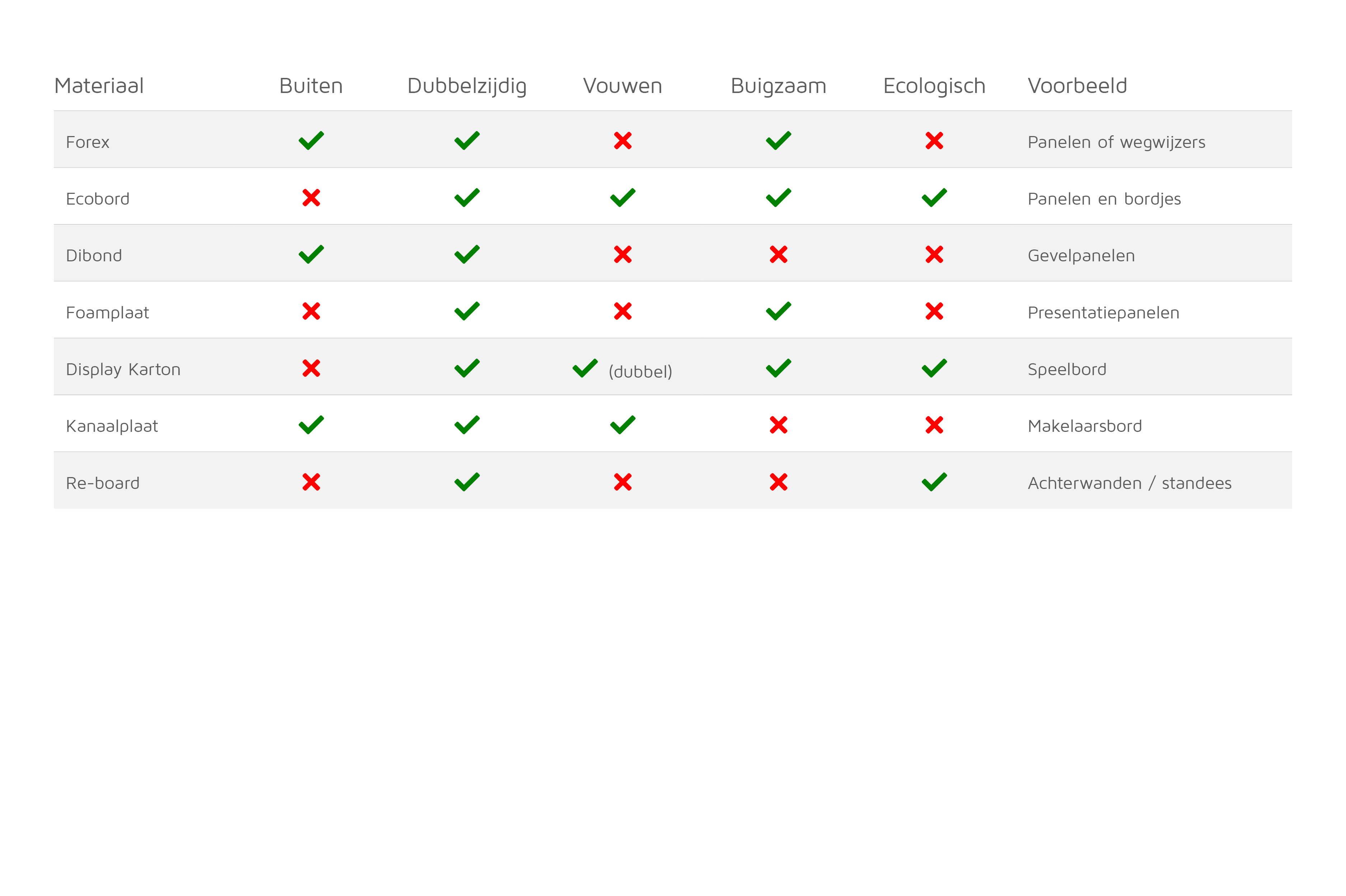Click the red cross for Kanaalplaat Buigzaam

click(x=778, y=425)
